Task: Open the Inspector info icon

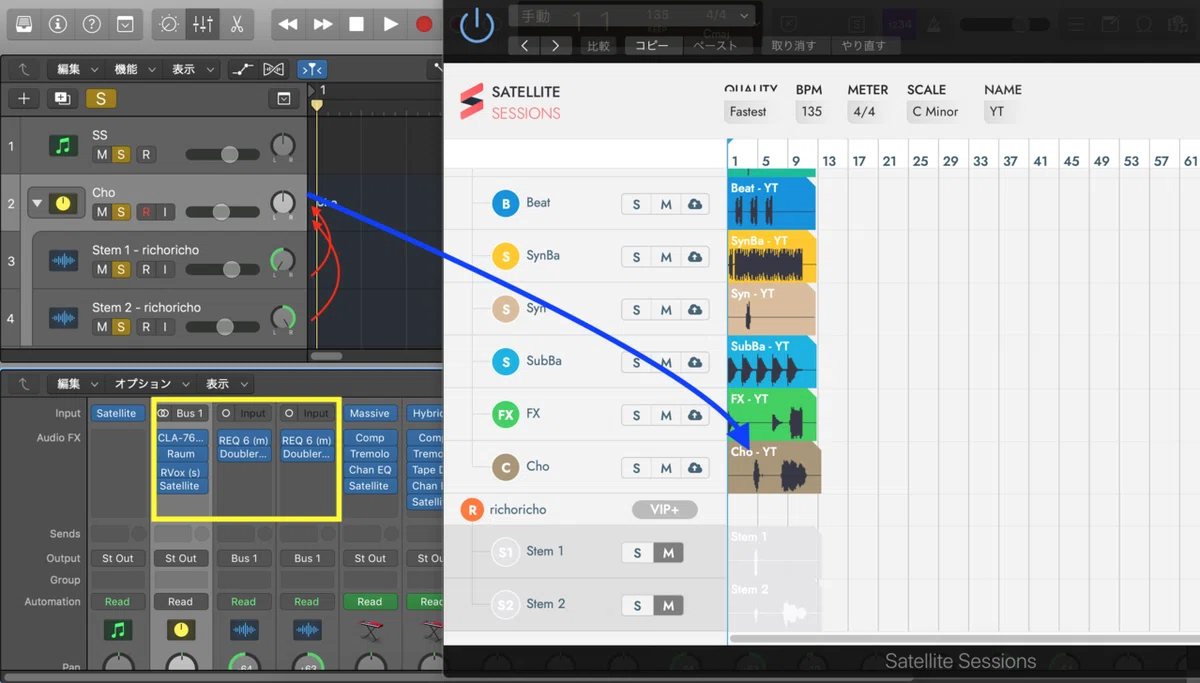Action: pyautogui.click(x=58, y=24)
